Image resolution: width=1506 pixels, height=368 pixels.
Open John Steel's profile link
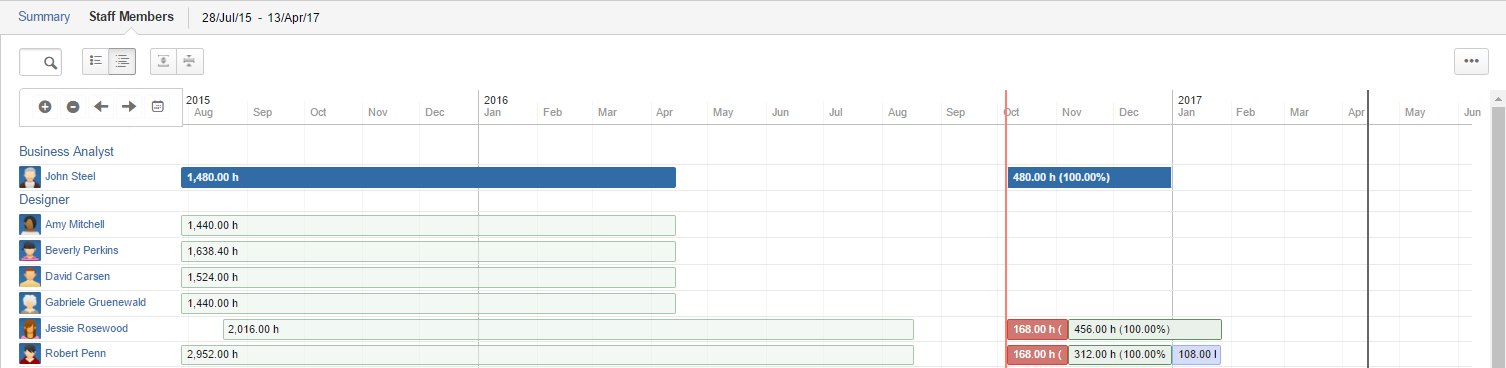pos(70,176)
